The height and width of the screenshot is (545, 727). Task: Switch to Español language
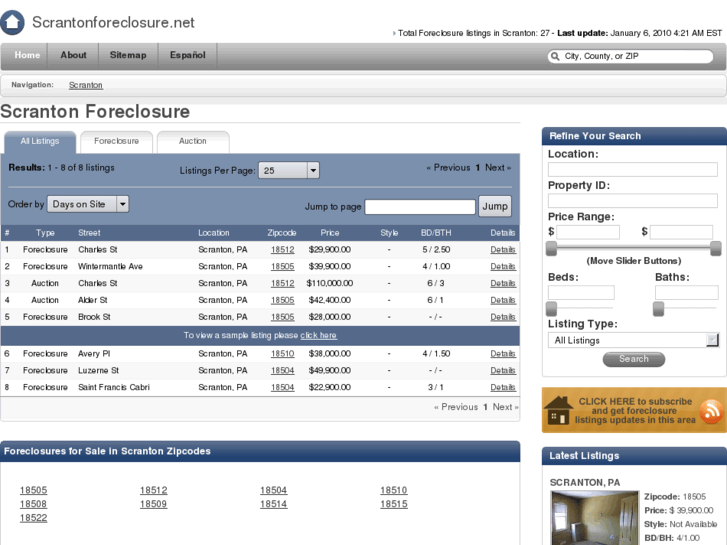pos(187,55)
